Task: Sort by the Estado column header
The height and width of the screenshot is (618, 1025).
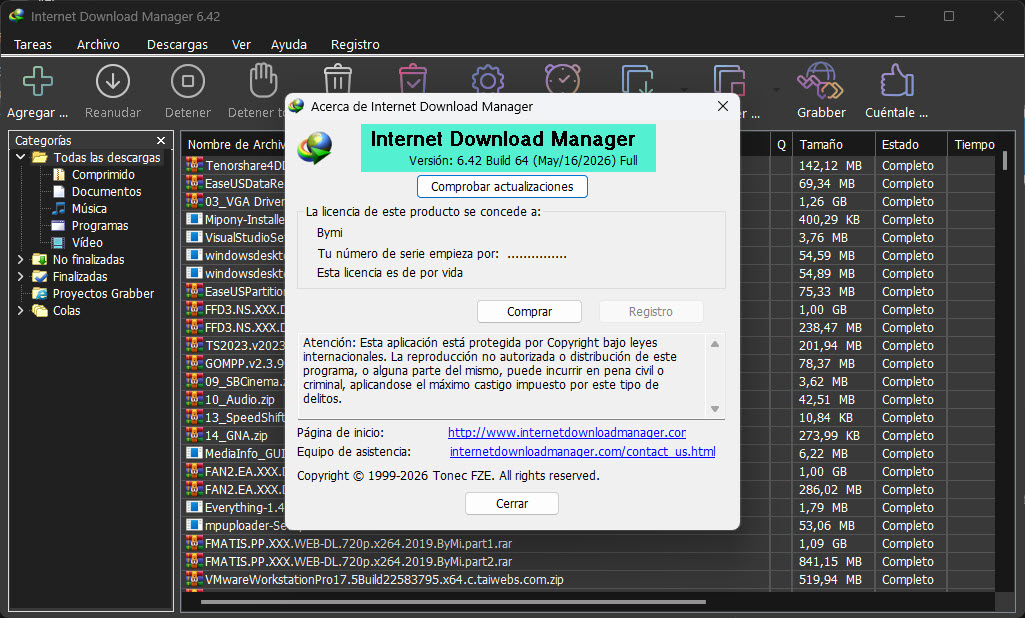Action: pos(911,145)
